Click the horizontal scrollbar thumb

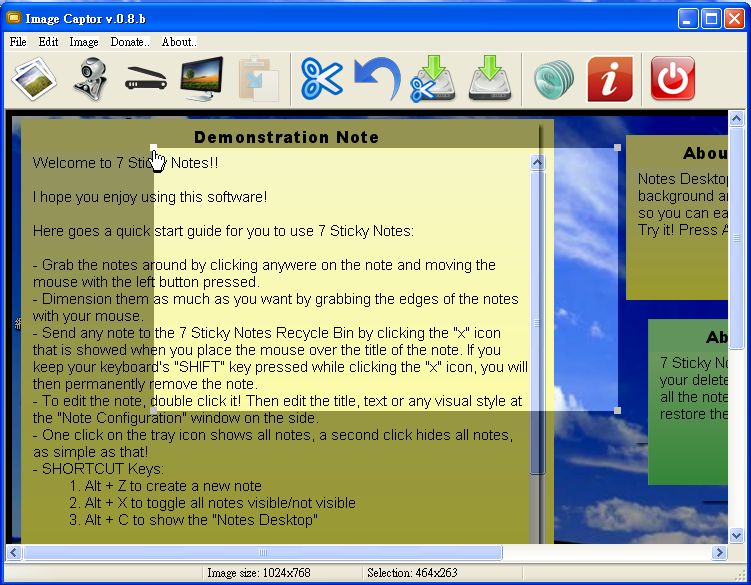(262, 552)
